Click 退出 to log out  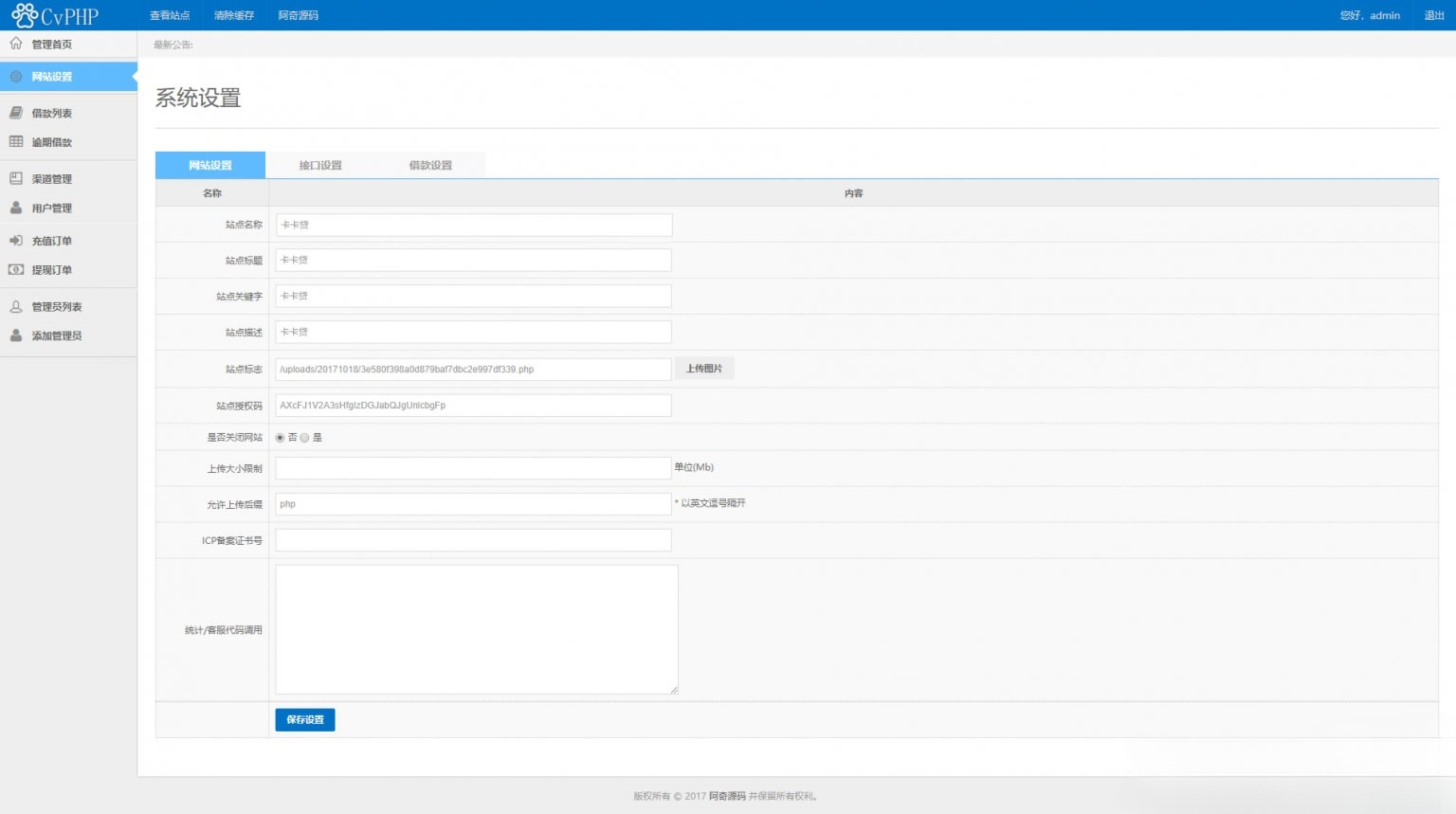(1434, 15)
